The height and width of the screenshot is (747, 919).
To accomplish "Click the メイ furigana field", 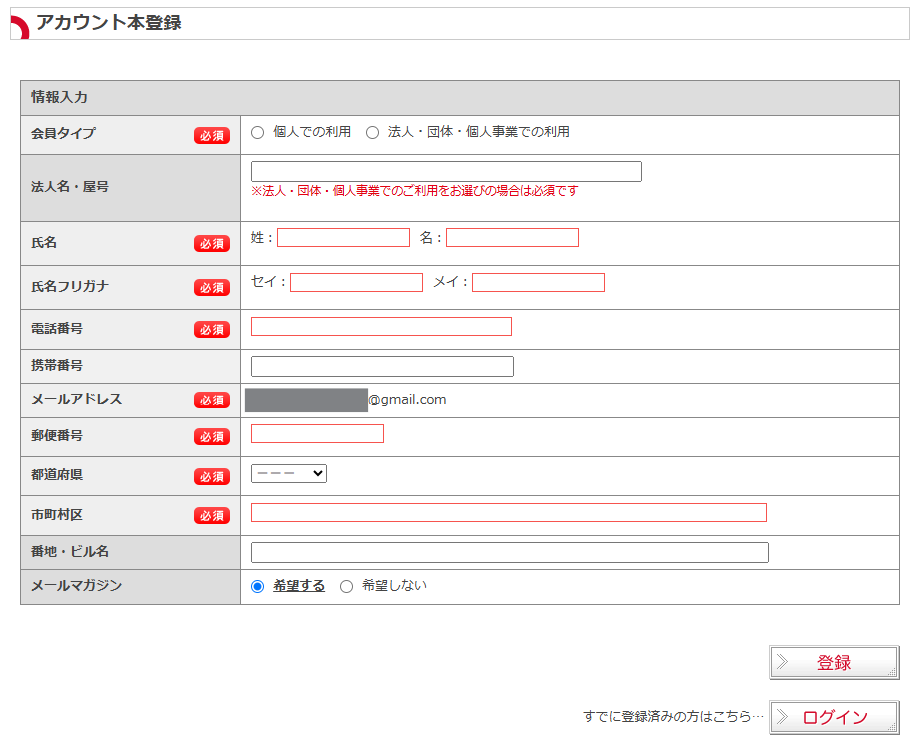I will (x=538, y=282).
